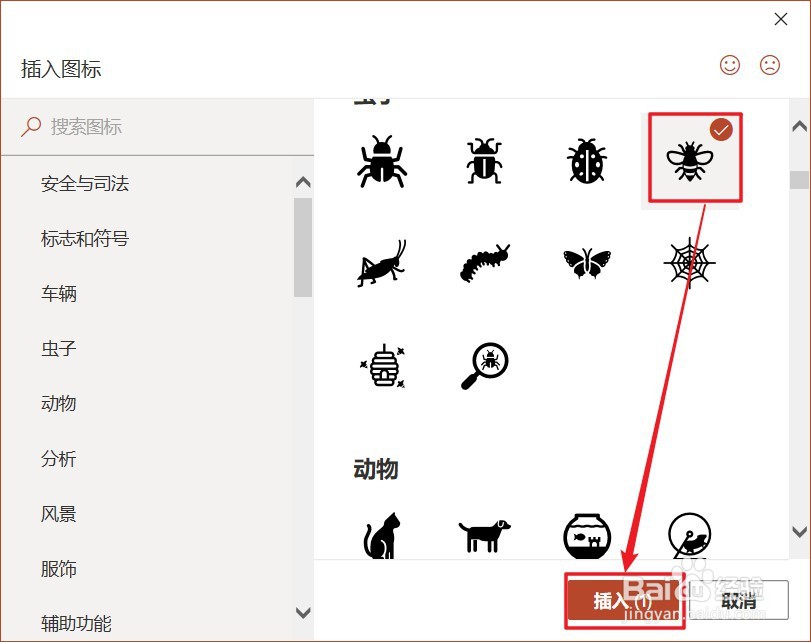Open the 车辆 category

(58, 294)
